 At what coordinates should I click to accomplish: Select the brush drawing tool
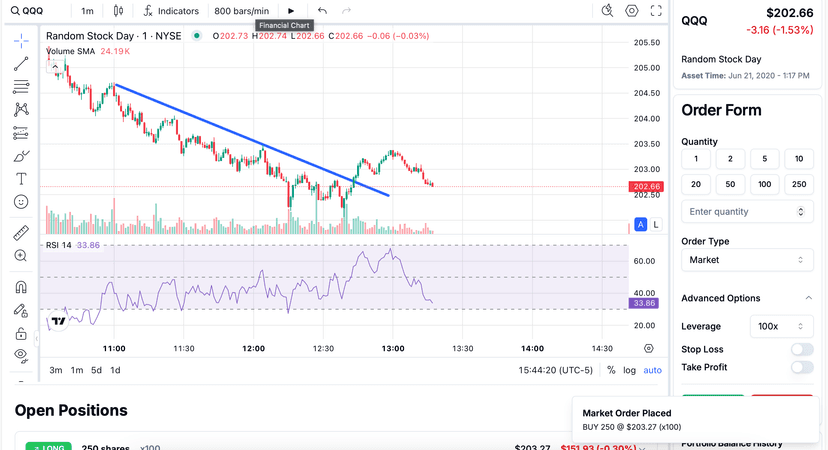point(21,156)
